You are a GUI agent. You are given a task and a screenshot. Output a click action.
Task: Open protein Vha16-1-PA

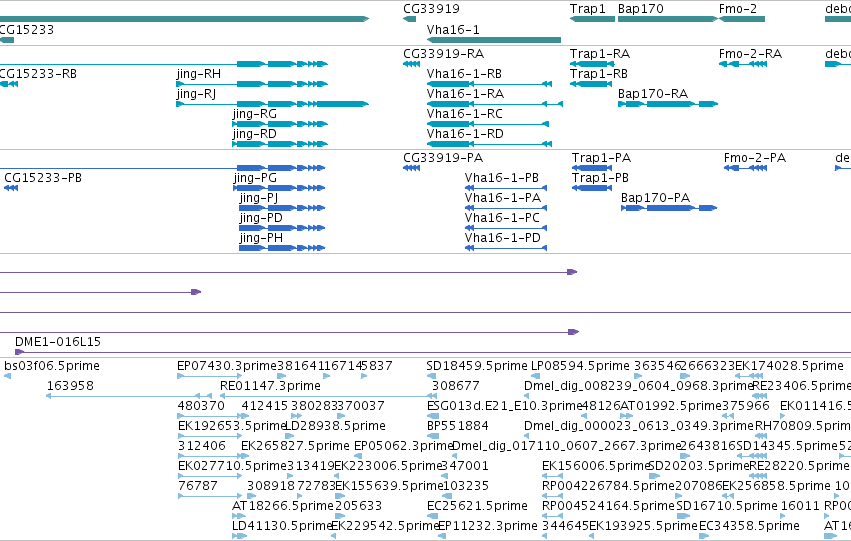coord(506,208)
